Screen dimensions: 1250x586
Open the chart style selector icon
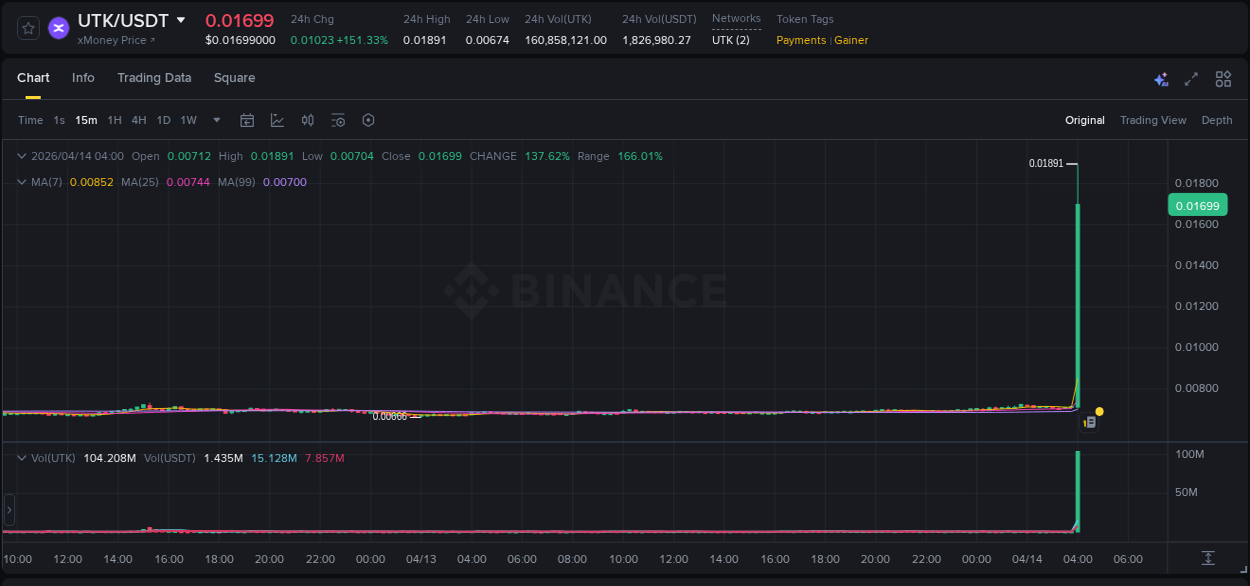pyautogui.click(x=277, y=120)
